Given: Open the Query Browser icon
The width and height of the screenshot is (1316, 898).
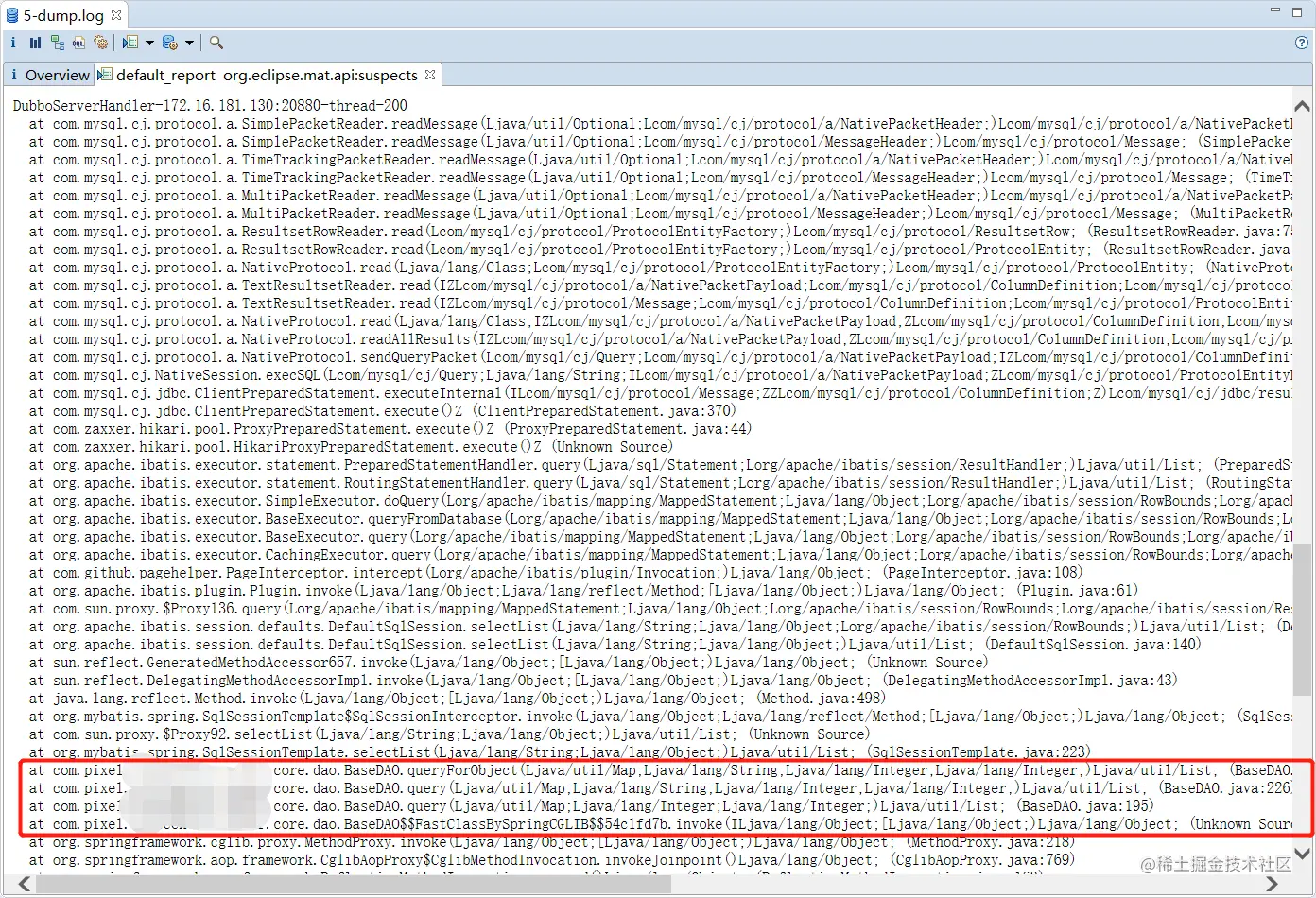Looking at the screenshot, I should point(170,43).
